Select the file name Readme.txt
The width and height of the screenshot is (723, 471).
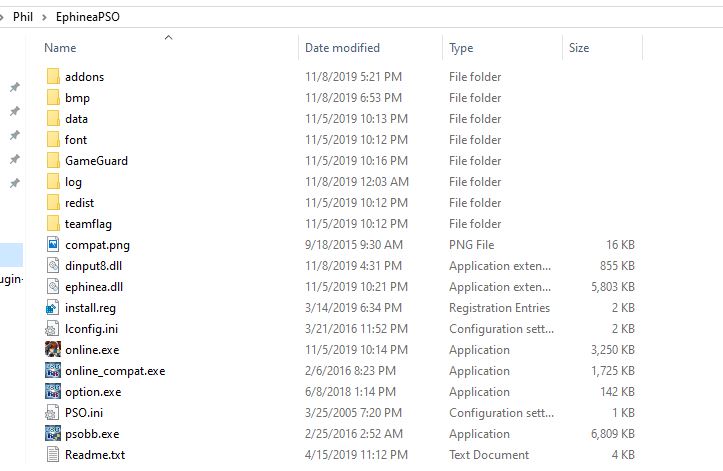(x=95, y=455)
